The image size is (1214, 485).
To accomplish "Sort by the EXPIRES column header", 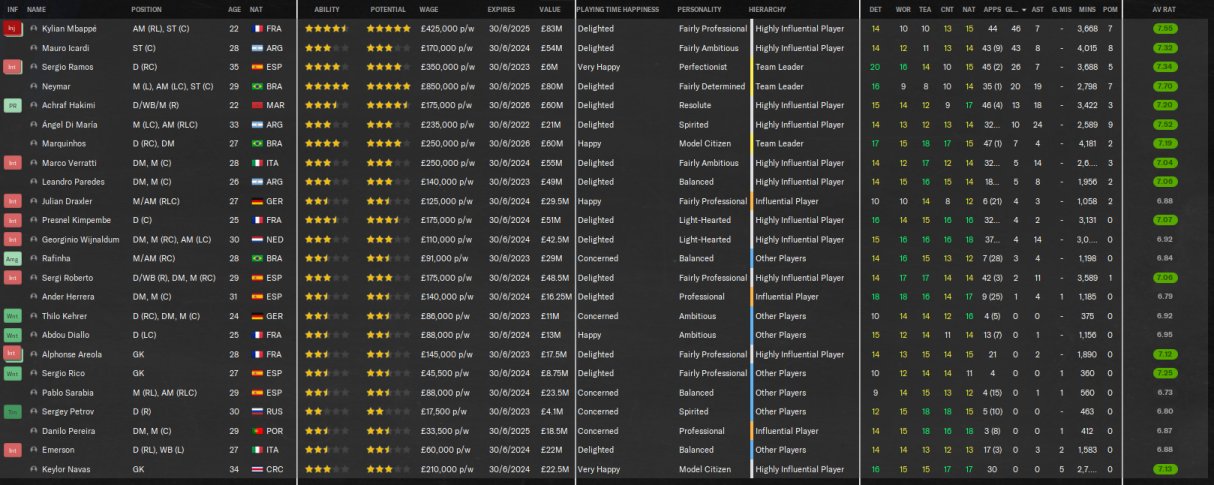I will coord(502,9).
